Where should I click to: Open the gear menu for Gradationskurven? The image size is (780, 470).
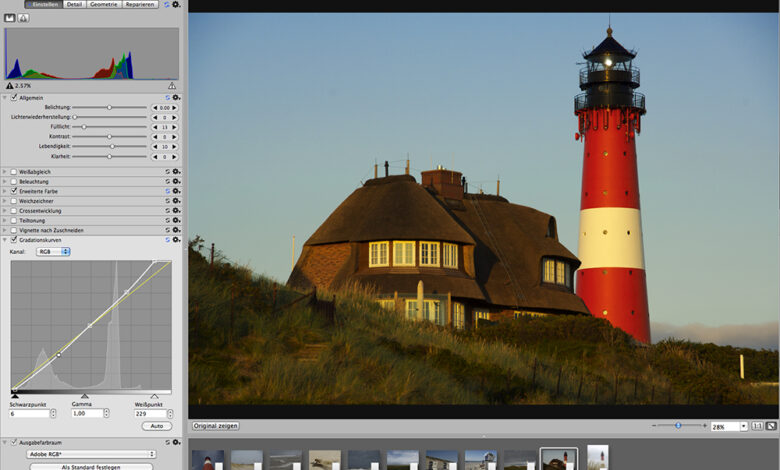[x=177, y=240]
